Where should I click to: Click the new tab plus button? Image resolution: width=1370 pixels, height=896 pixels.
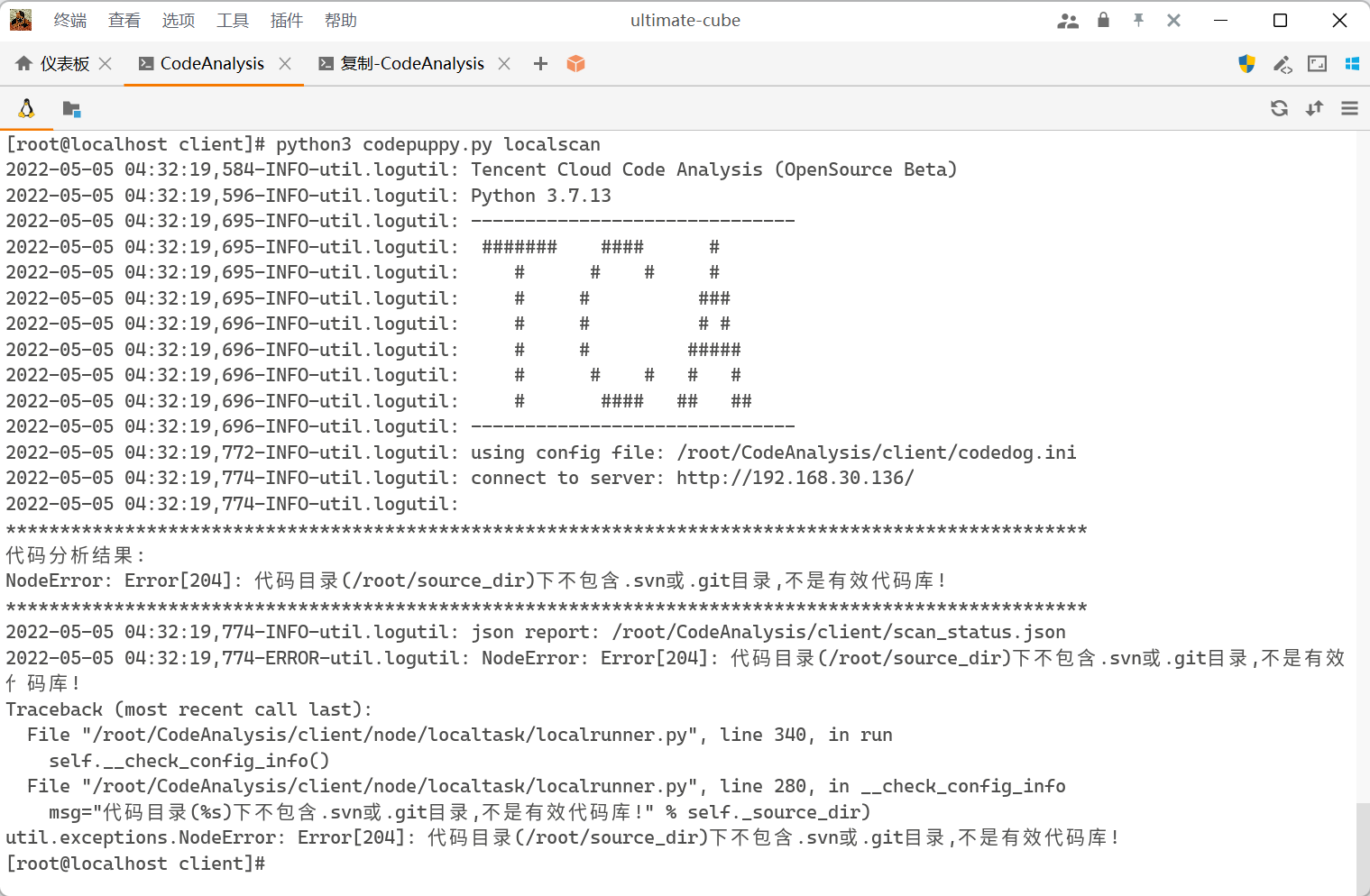539,63
